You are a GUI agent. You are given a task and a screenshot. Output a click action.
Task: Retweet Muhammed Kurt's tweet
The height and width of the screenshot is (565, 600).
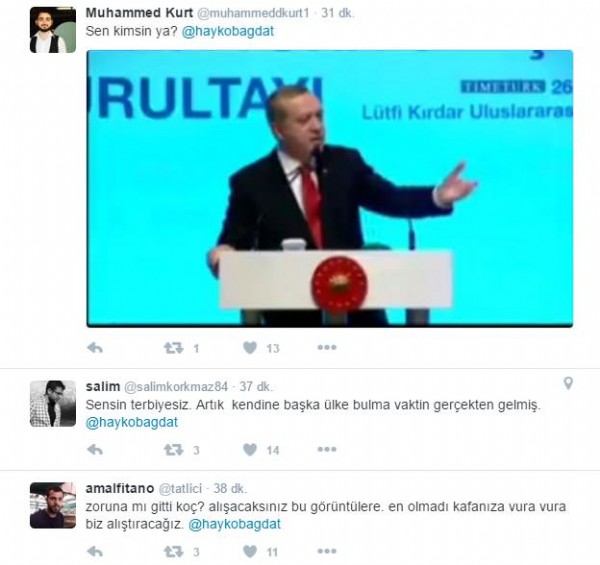pos(174,348)
